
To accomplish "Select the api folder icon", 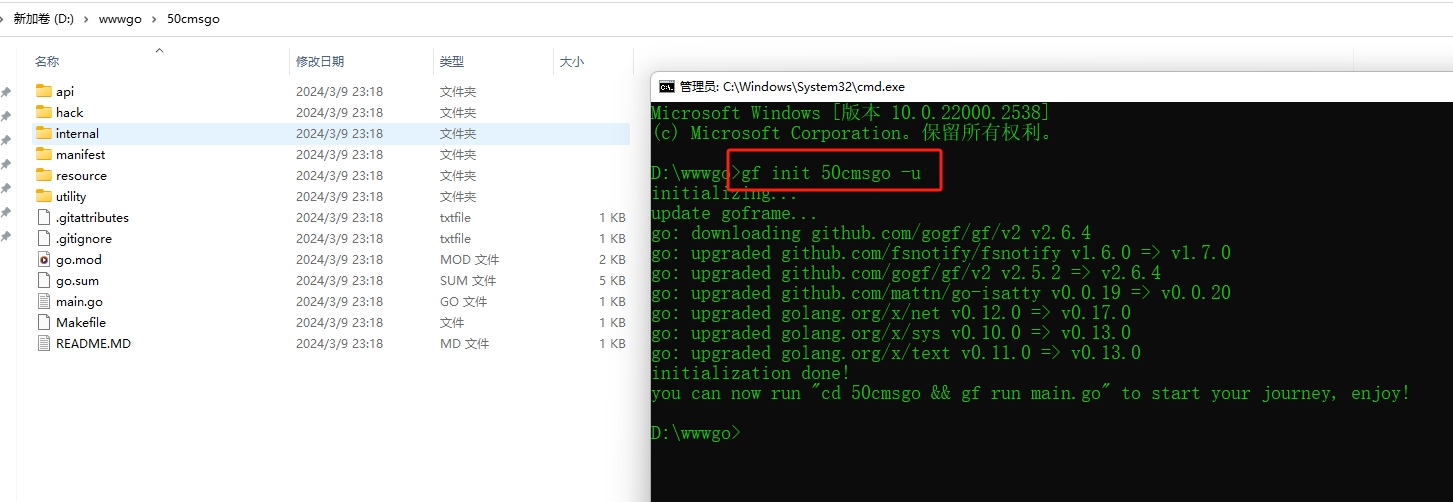I will 43,91.
